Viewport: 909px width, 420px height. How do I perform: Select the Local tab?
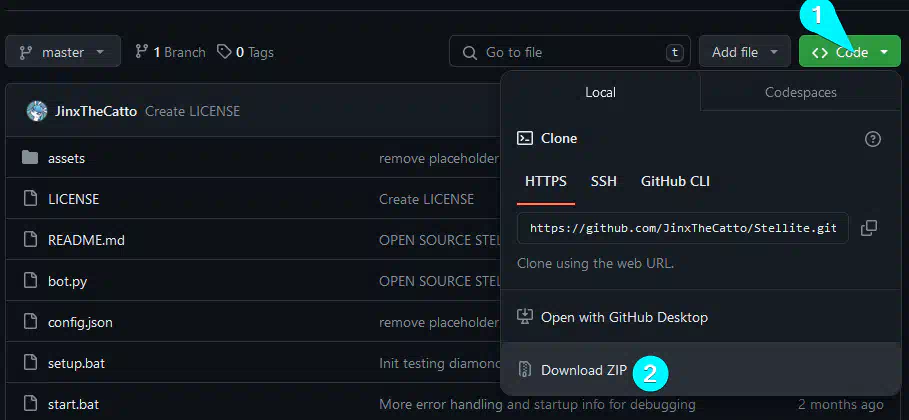[600, 92]
